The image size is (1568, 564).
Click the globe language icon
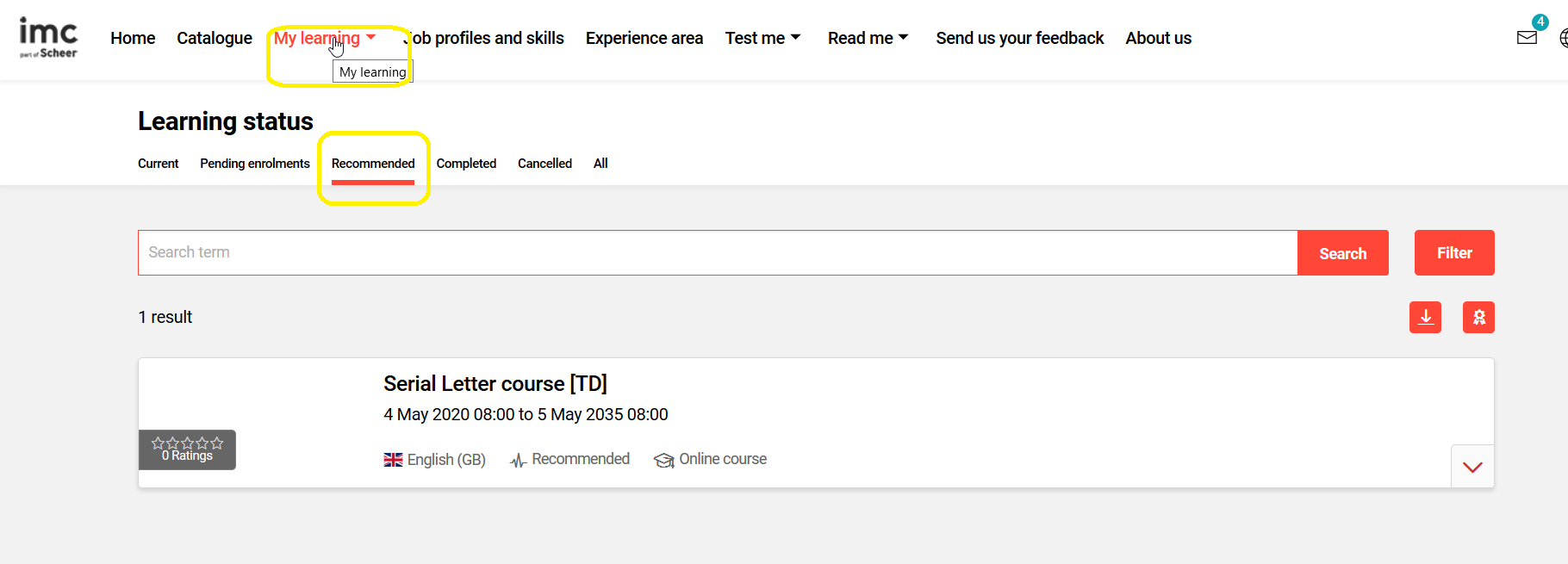click(1563, 38)
